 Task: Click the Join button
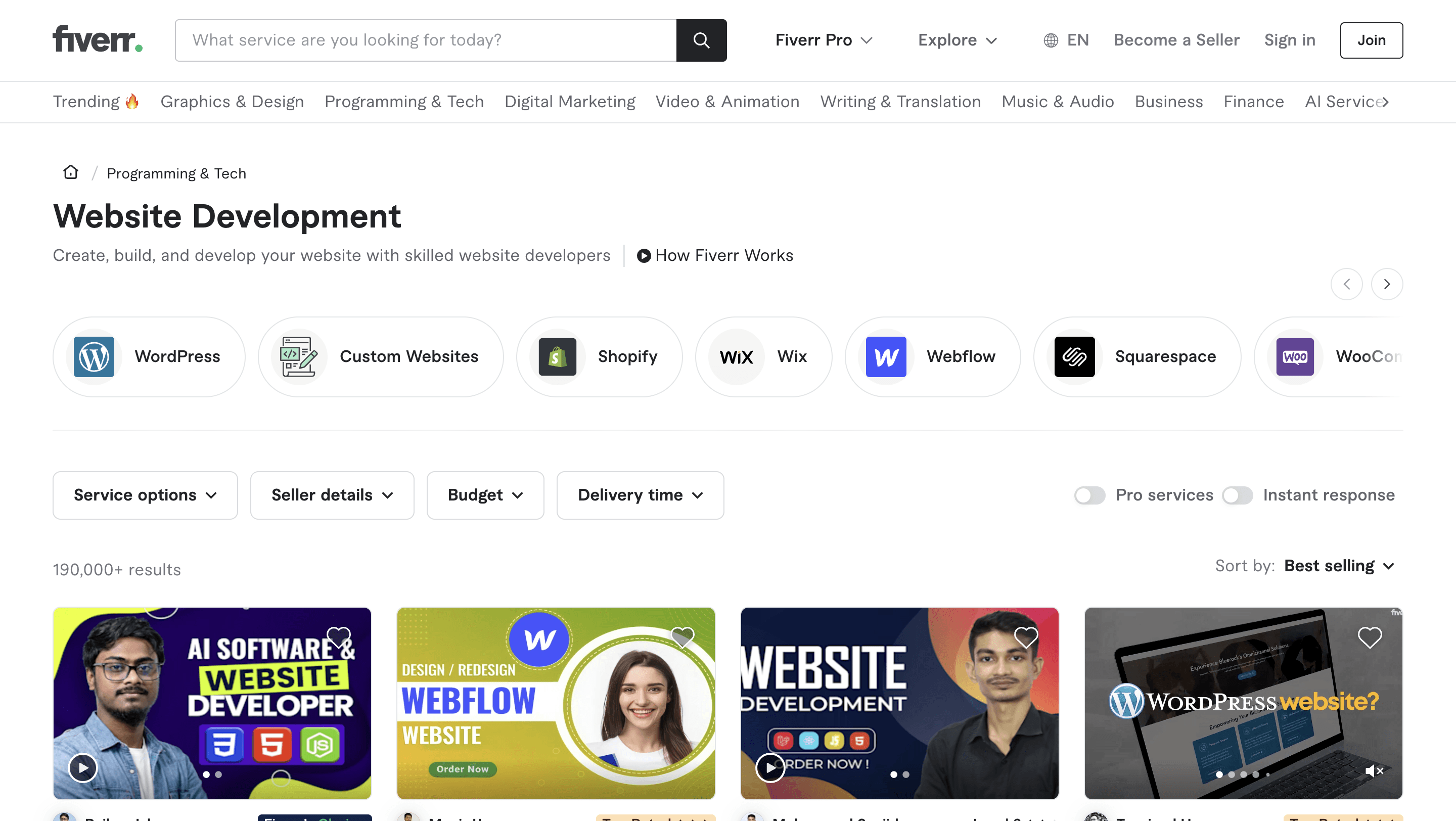click(x=1371, y=40)
